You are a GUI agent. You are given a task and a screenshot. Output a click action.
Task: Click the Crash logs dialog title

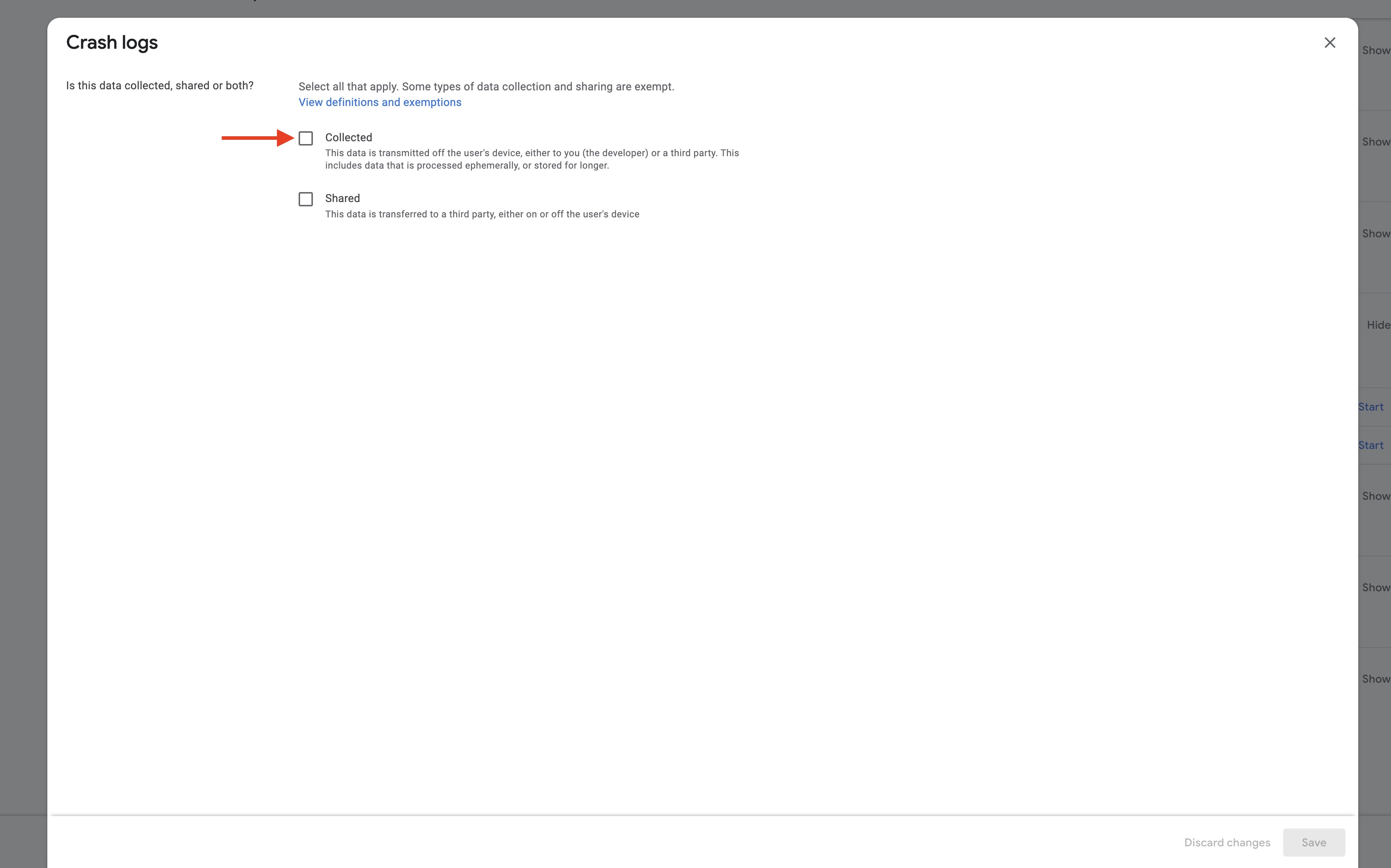(112, 42)
